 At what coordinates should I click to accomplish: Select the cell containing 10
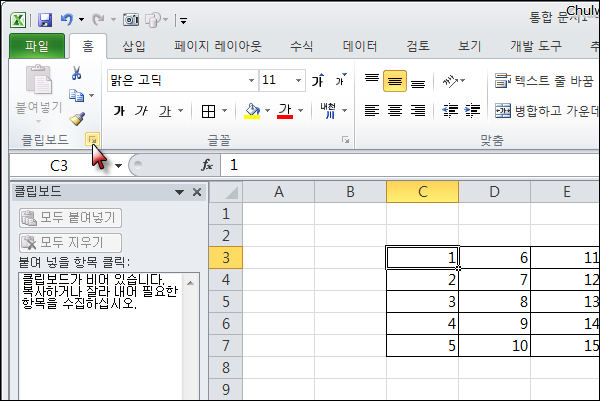click(x=494, y=346)
